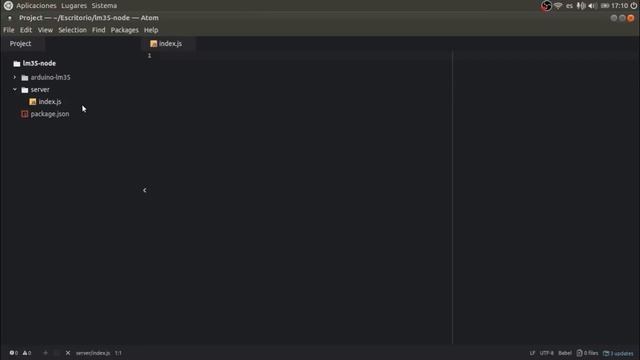640x360 pixels.
Task: Open the Edit menu
Action: (x=26, y=30)
